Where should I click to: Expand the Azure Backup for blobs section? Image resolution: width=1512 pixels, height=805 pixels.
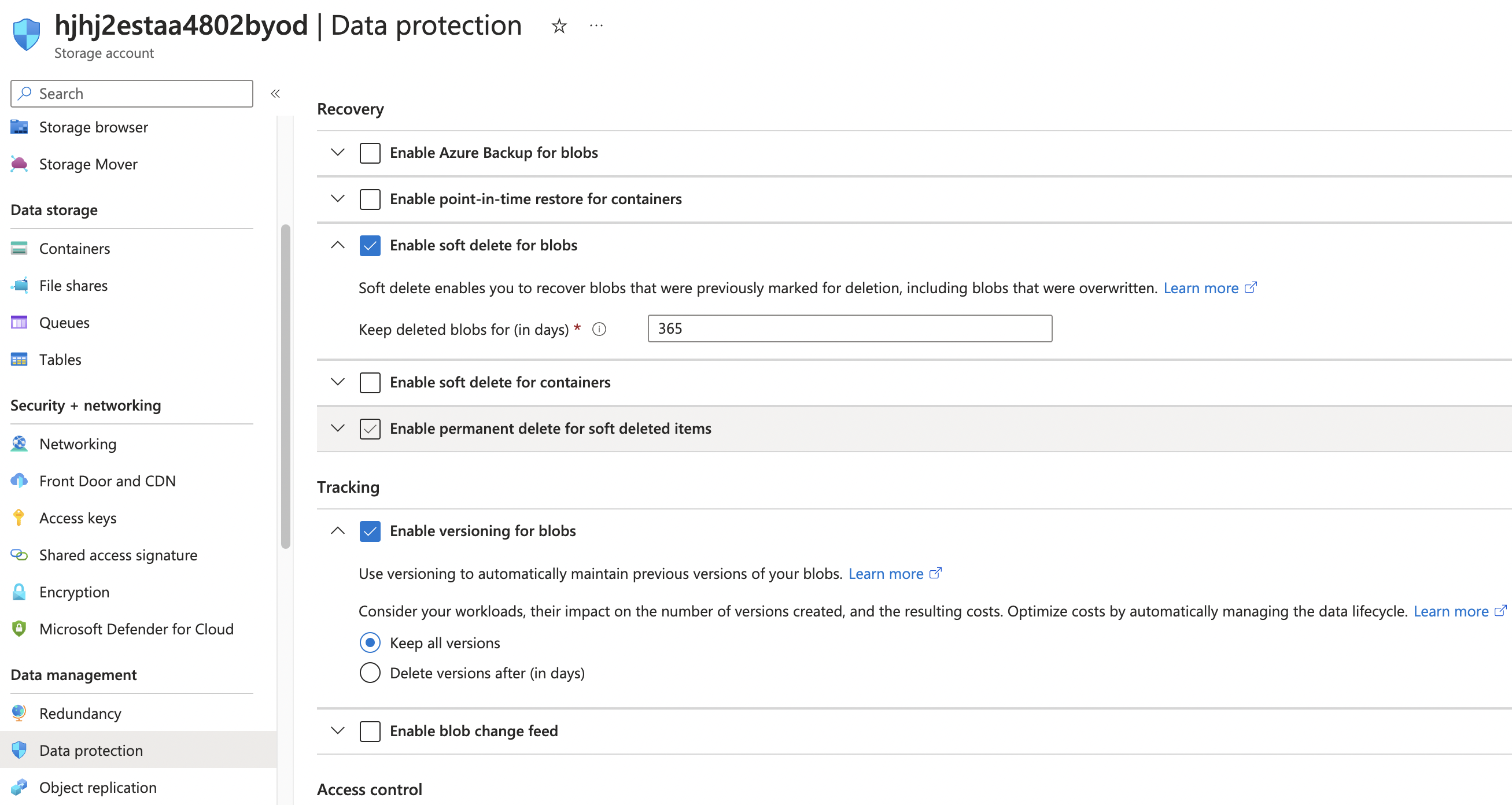(x=337, y=153)
